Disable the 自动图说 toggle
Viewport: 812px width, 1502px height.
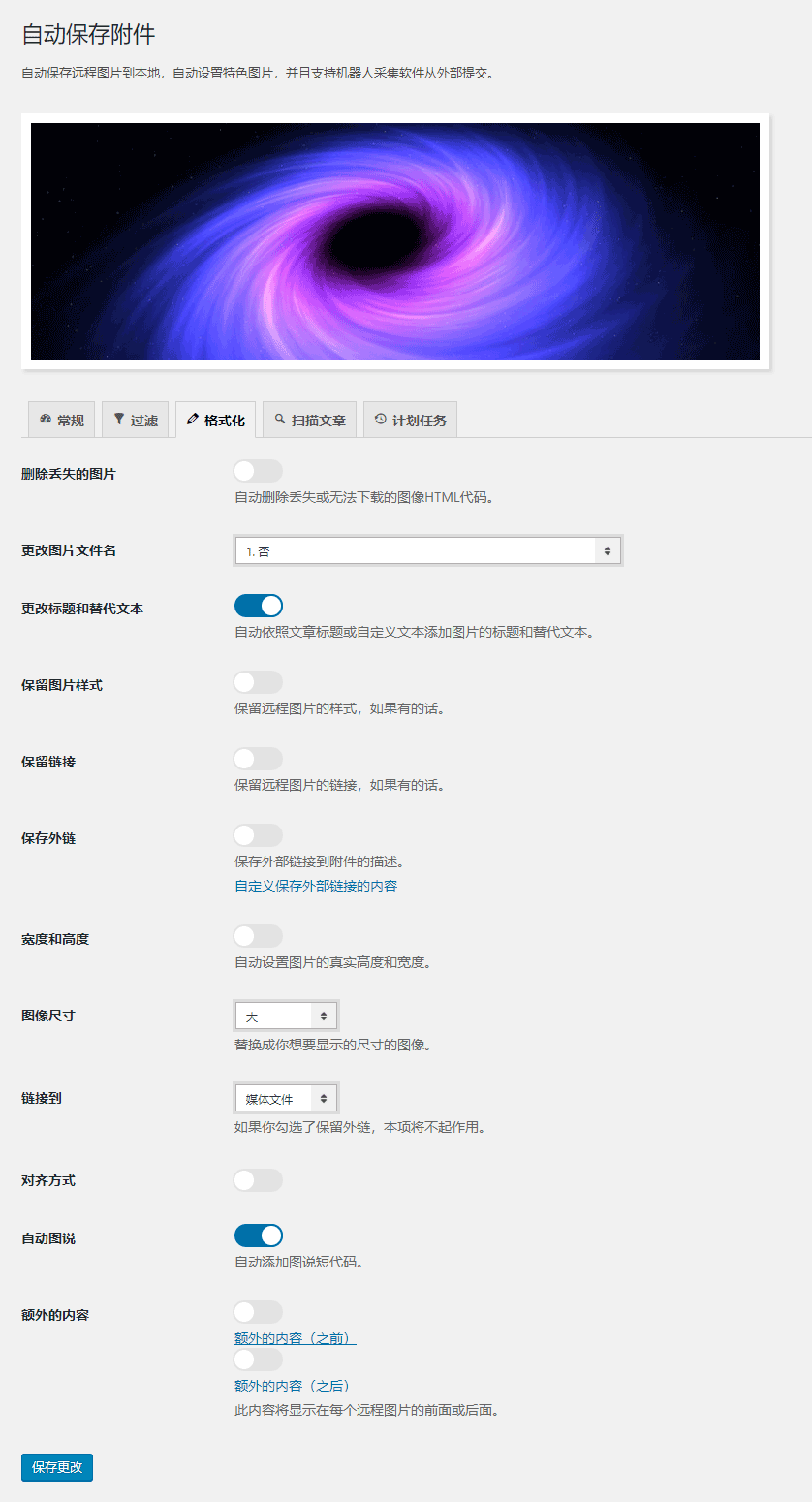(x=259, y=1236)
